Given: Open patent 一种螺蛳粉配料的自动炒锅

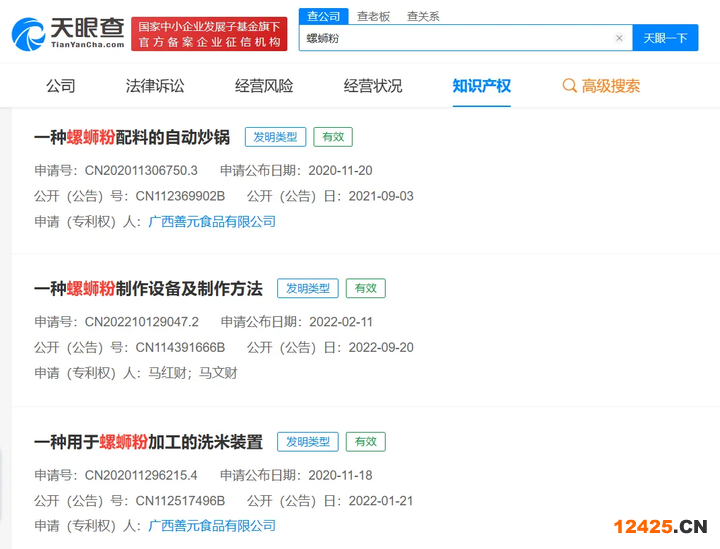Looking at the screenshot, I should pyautogui.click(x=132, y=137).
